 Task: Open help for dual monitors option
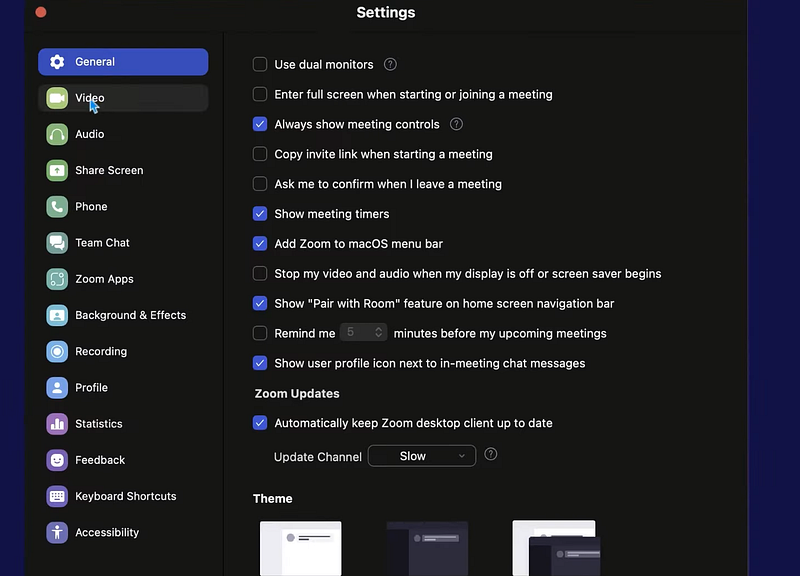coord(390,64)
